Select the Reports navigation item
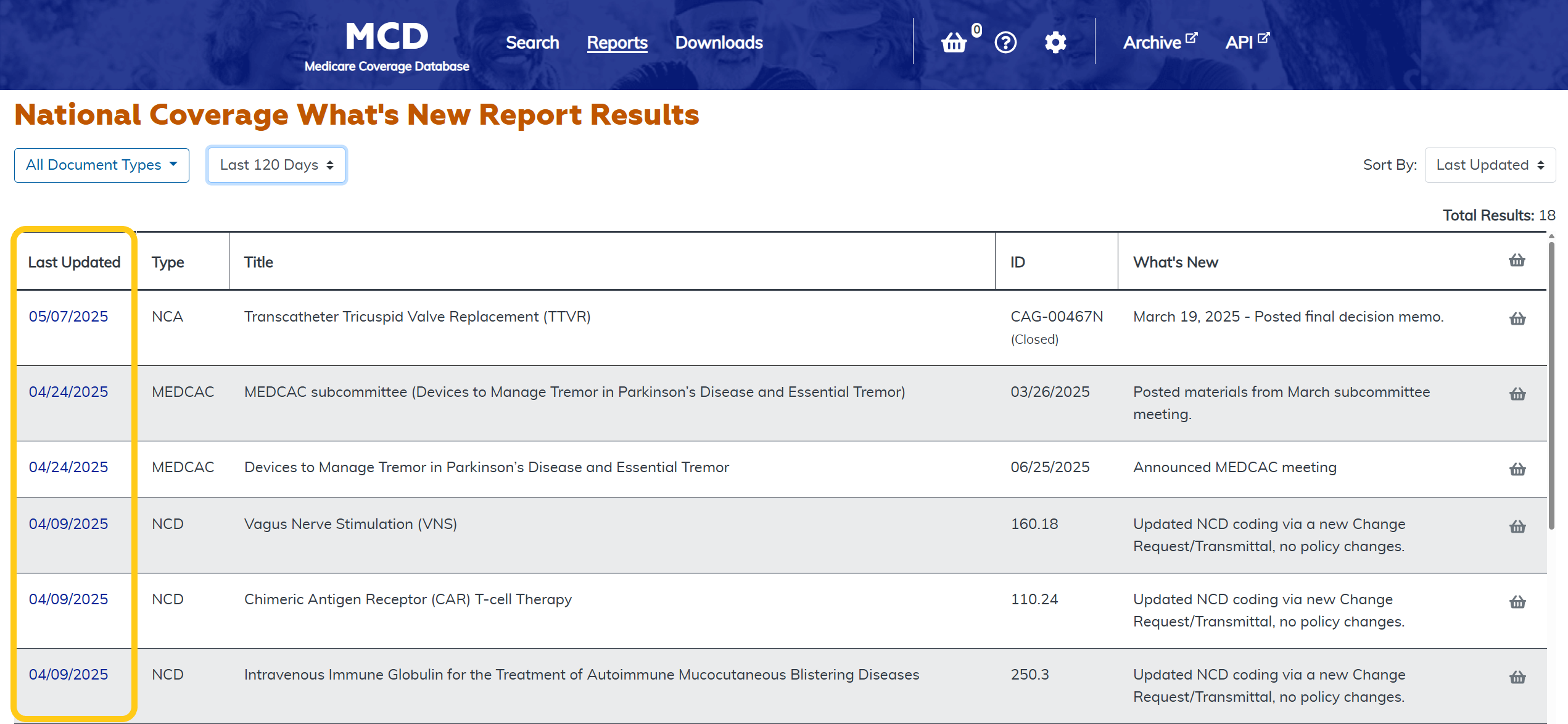The width and height of the screenshot is (1568, 724). [617, 43]
